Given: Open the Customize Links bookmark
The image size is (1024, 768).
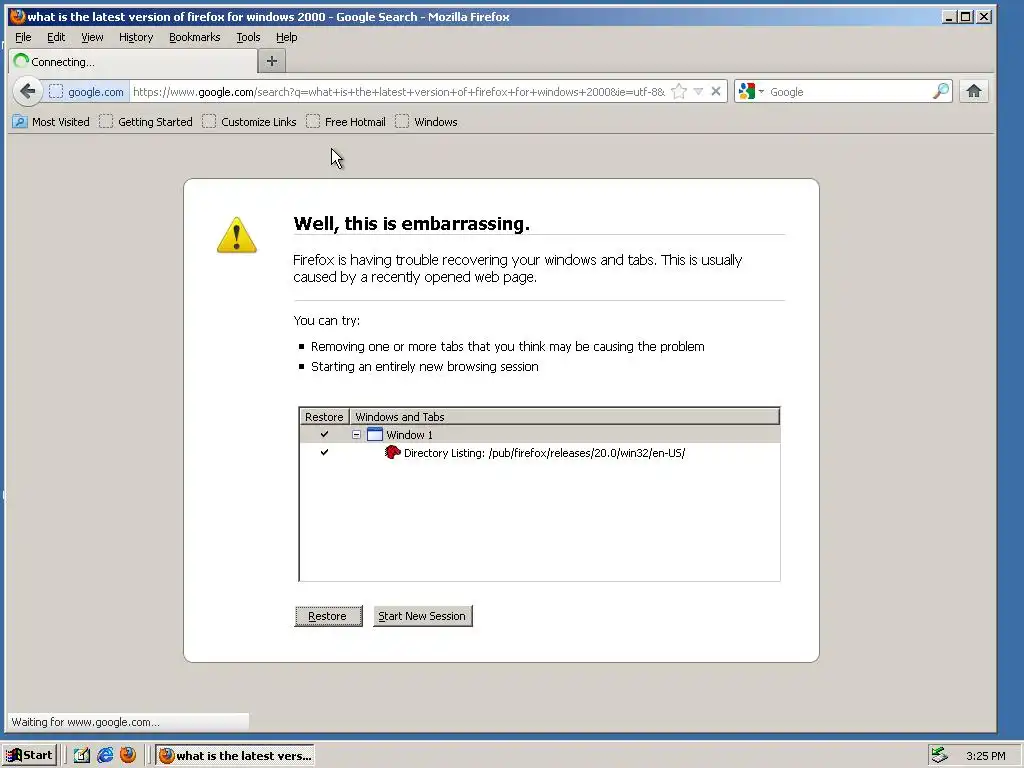Looking at the screenshot, I should [249, 121].
